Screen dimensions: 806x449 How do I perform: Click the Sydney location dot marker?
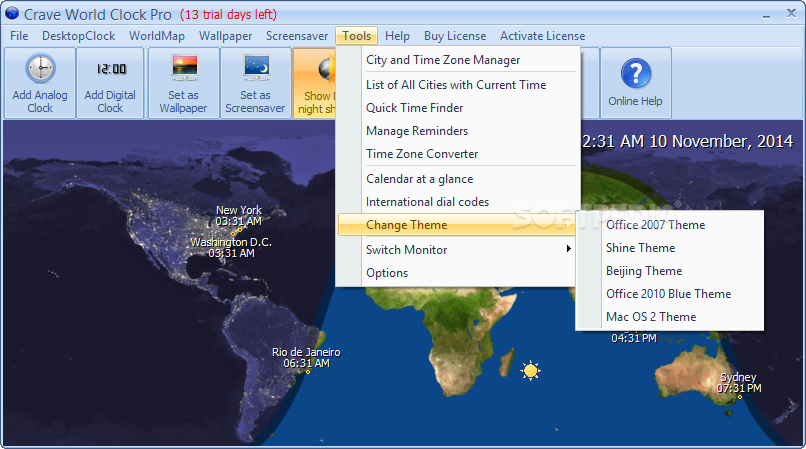[740, 397]
